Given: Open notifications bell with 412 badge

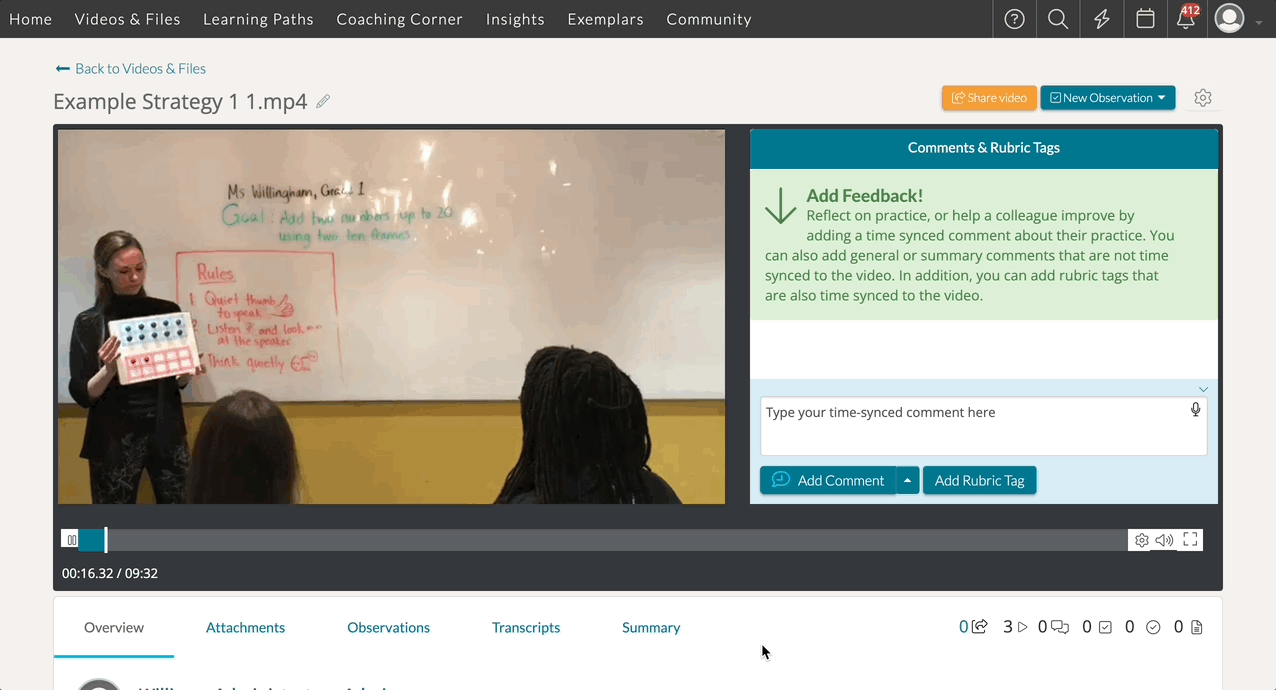Looking at the screenshot, I should coord(1186,18).
